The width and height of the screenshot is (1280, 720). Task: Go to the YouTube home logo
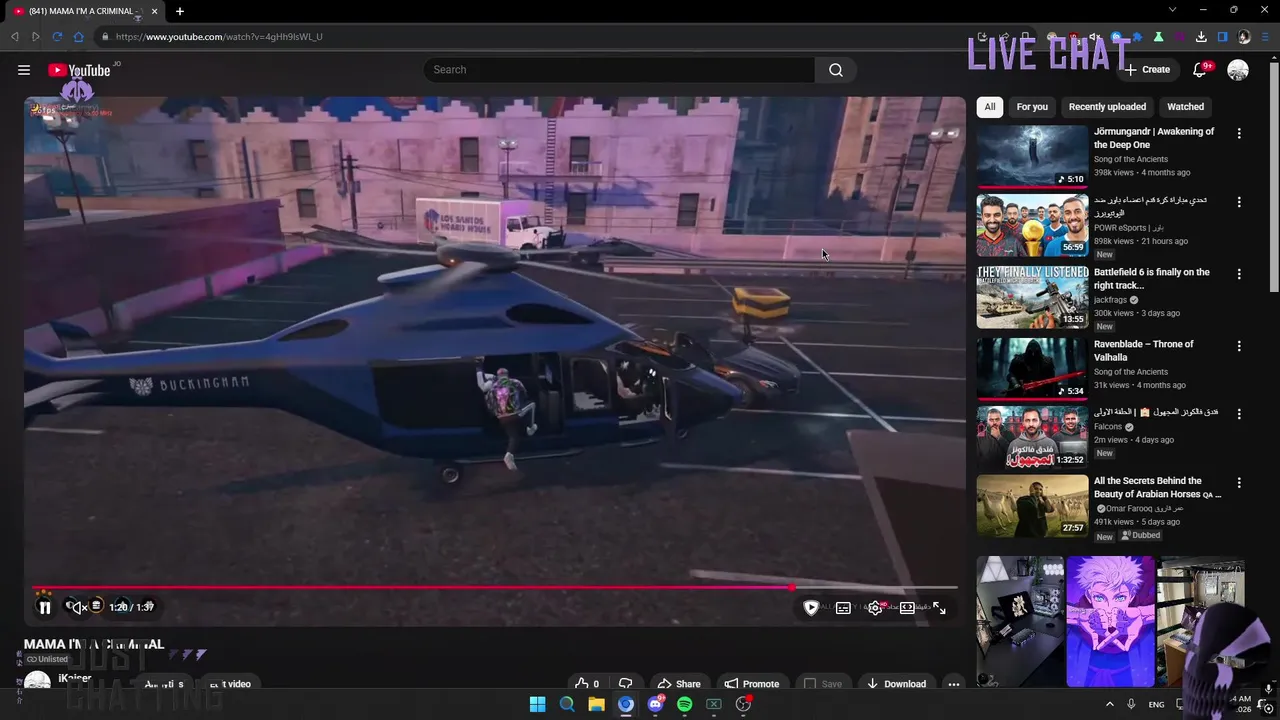(x=79, y=70)
